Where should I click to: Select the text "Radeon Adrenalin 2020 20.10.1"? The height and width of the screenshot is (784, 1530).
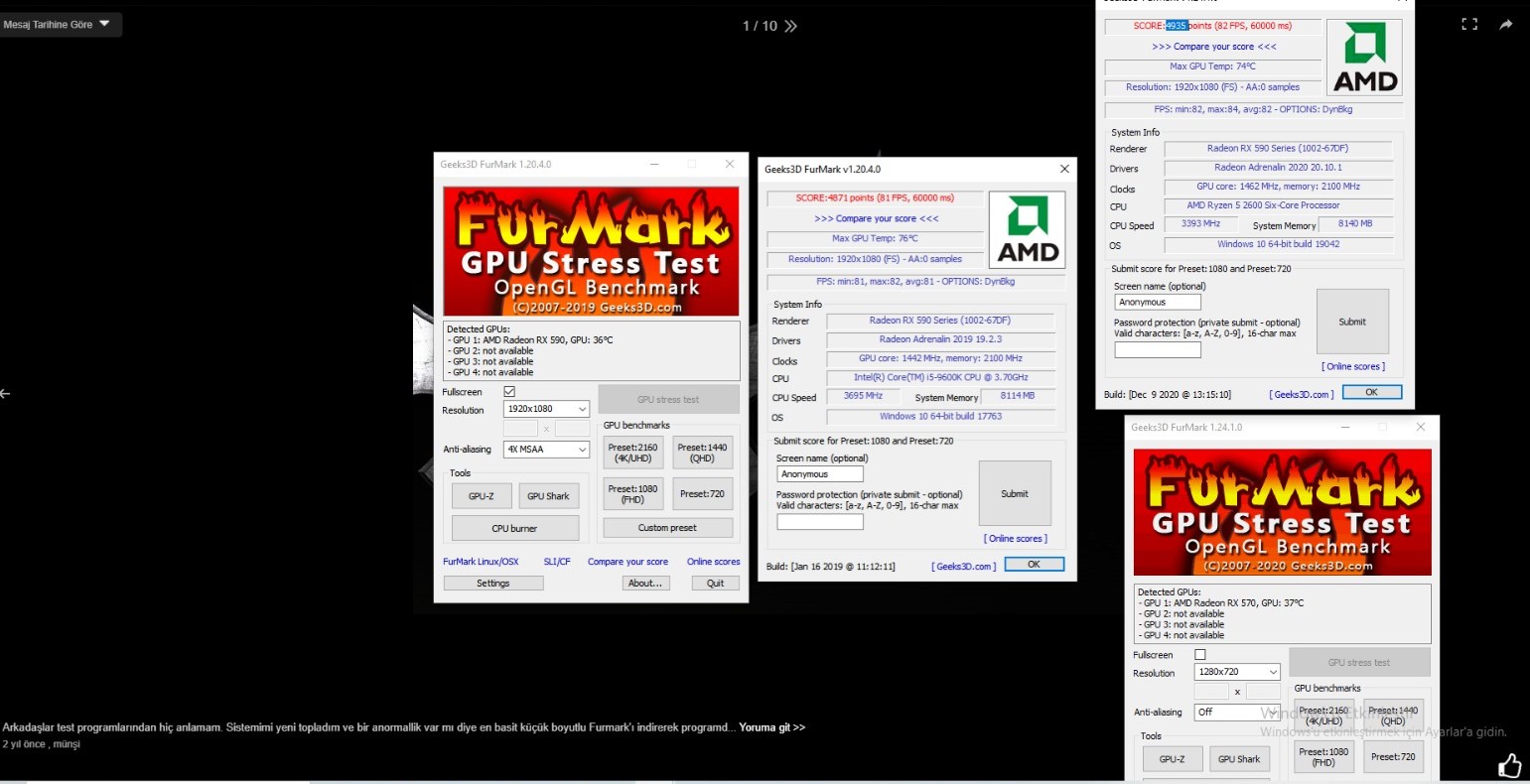point(1278,168)
